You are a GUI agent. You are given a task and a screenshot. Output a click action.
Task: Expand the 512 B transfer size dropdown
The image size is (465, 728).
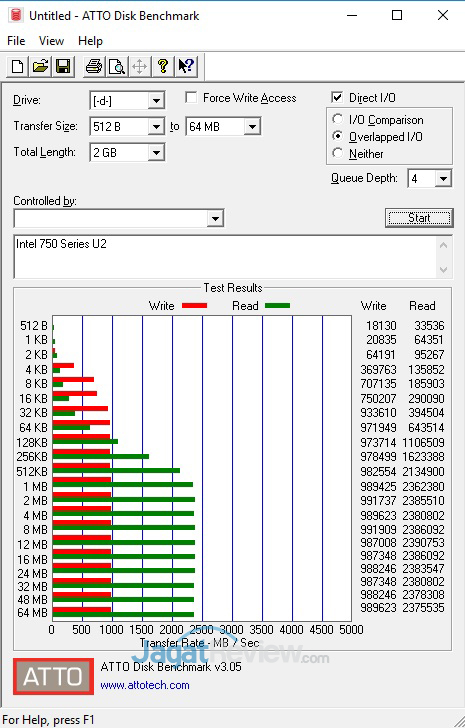tap(156, 127)
